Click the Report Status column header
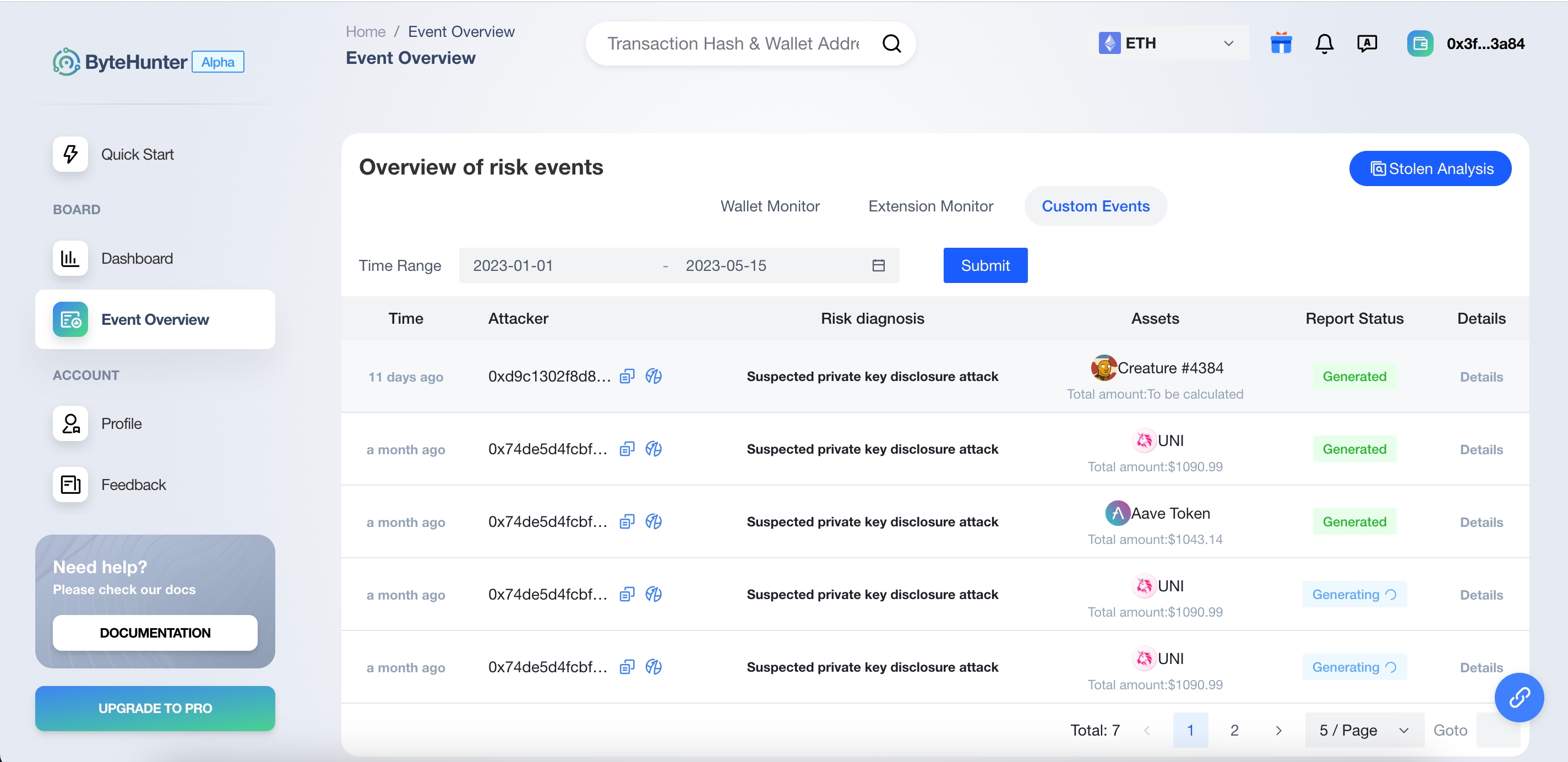Screen dimensions: 1568x762 point(1354,318)
